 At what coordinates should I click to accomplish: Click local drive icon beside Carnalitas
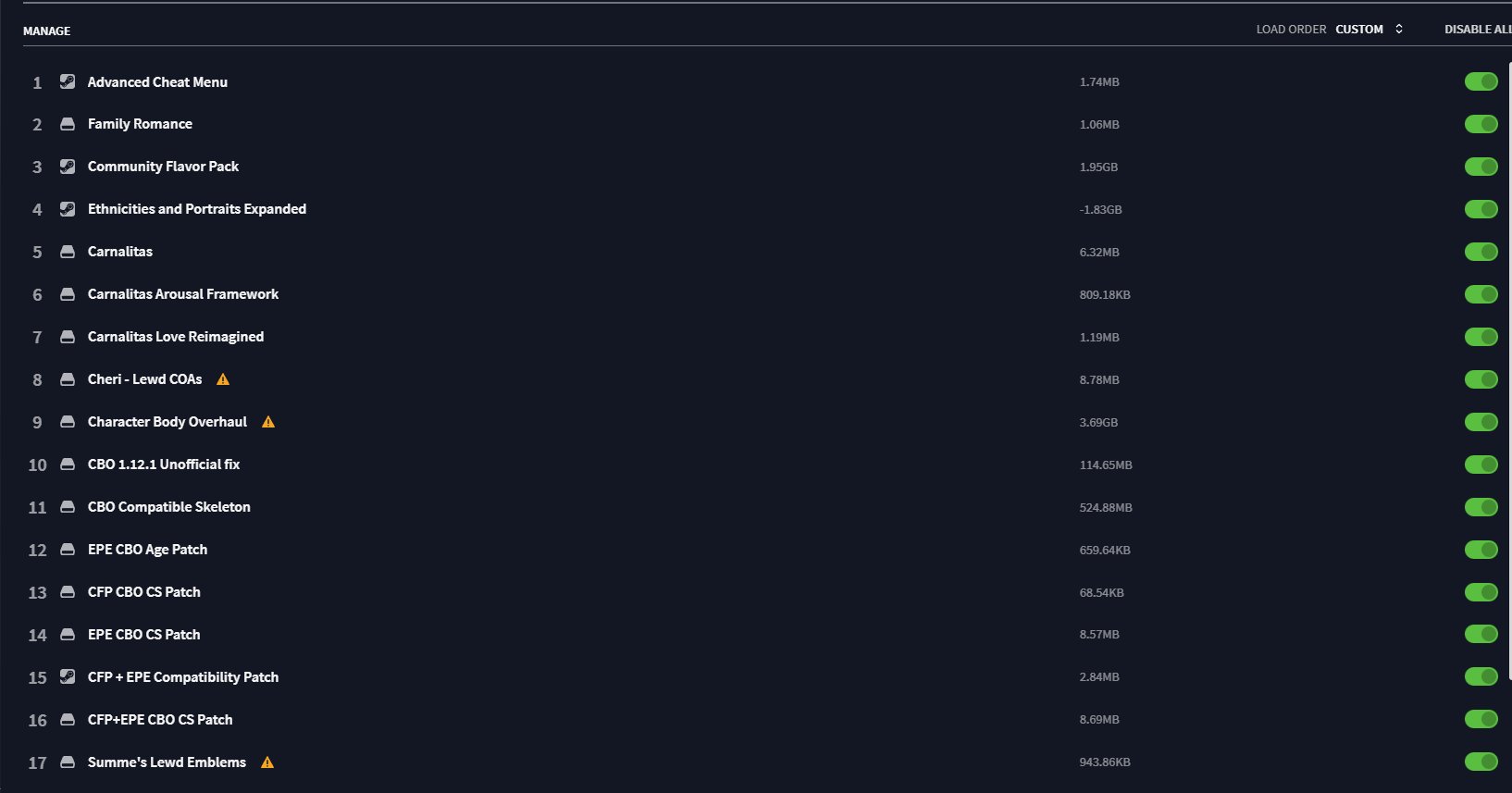pos(68,252)
